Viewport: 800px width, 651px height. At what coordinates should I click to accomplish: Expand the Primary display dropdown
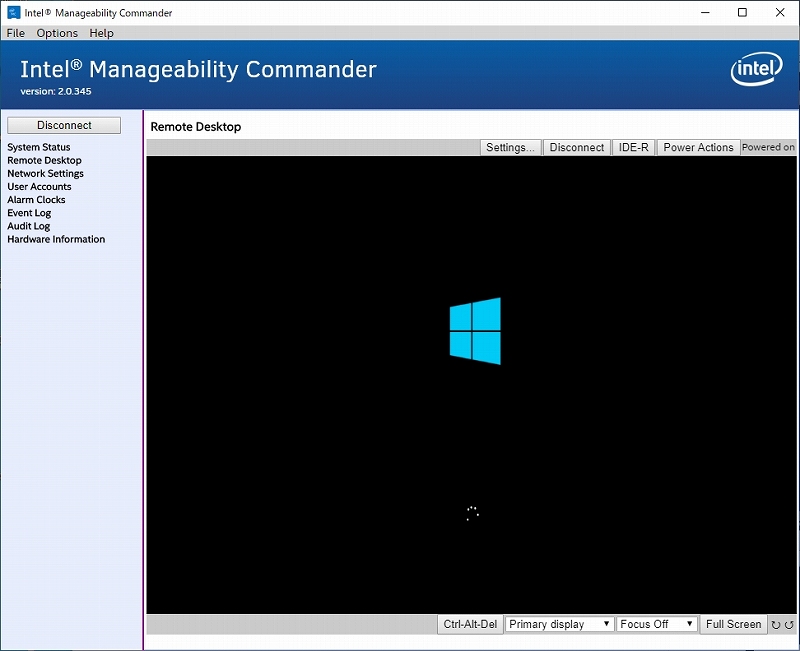pyautogui.click(x=559, y=624)
